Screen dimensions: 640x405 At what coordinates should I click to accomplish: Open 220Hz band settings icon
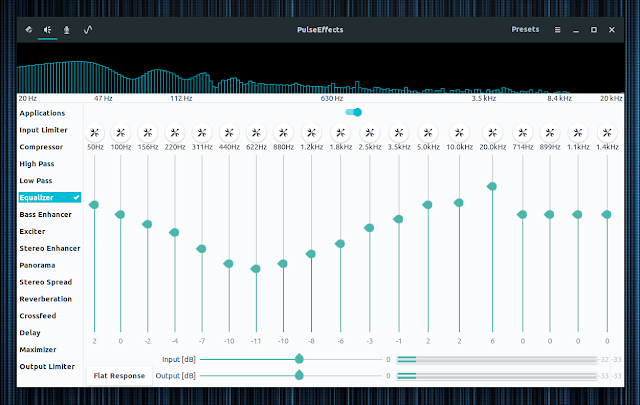[x=175, y=133]
